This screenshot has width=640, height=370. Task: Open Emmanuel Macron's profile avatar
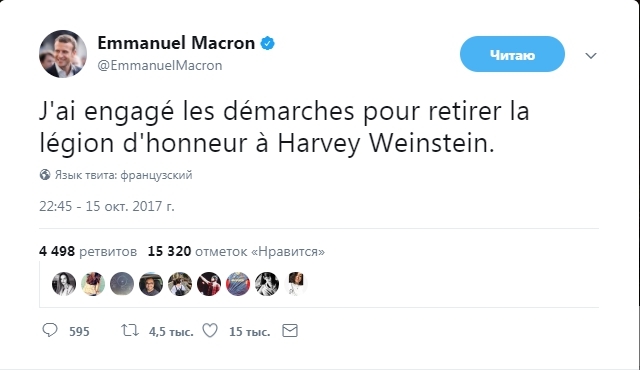(x=63, y=54)
